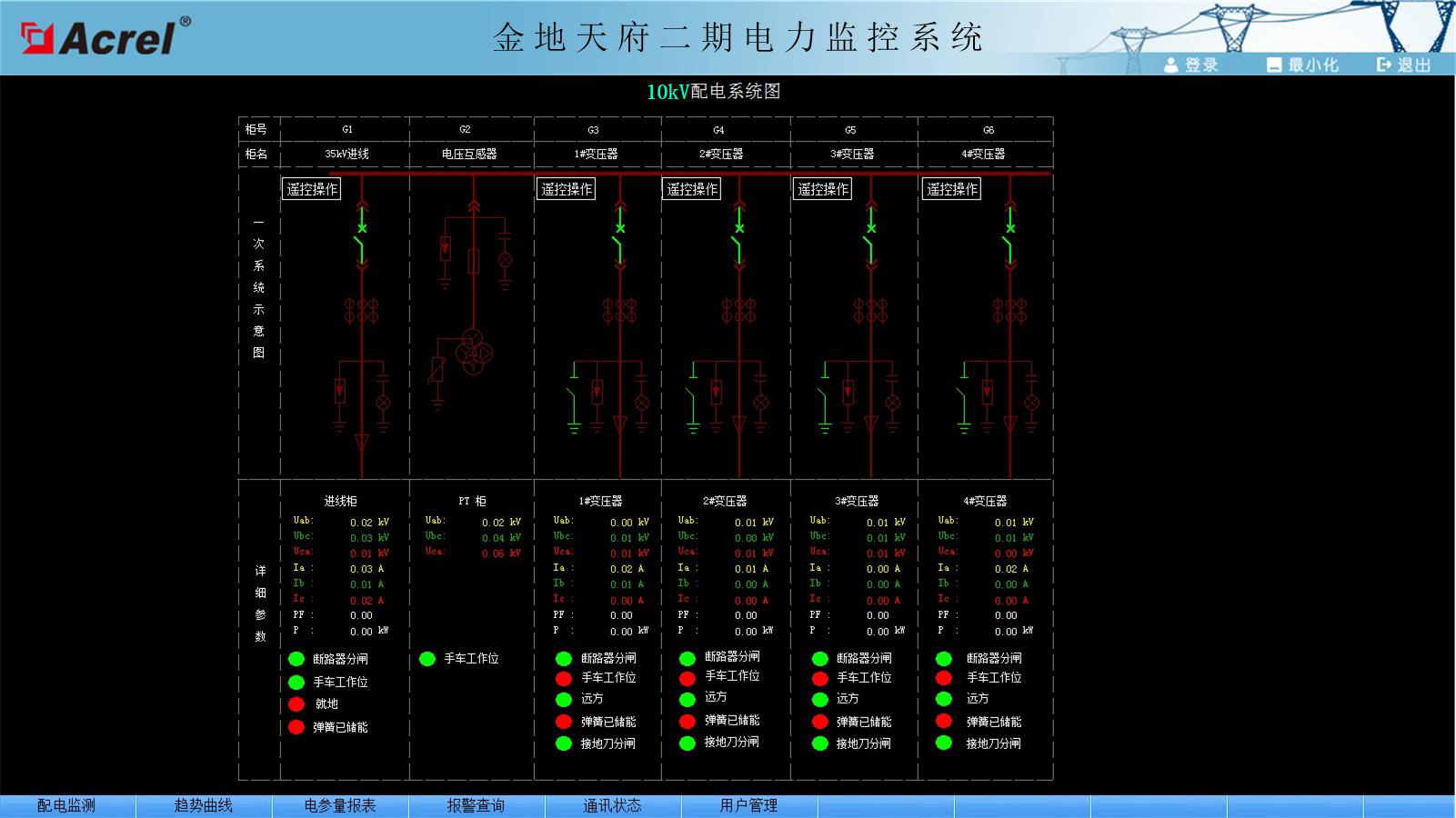
Task: Click the user icon beside 登录
Action: click(x=1171, y=65)
